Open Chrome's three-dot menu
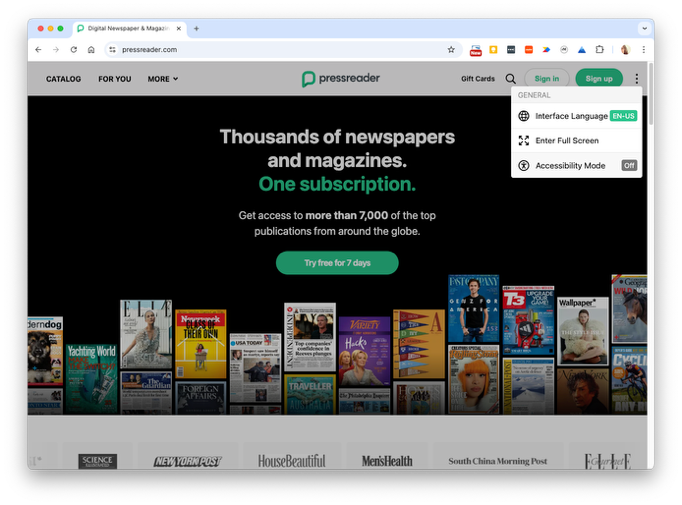This screenshot has width=682, height=505. 643,50
